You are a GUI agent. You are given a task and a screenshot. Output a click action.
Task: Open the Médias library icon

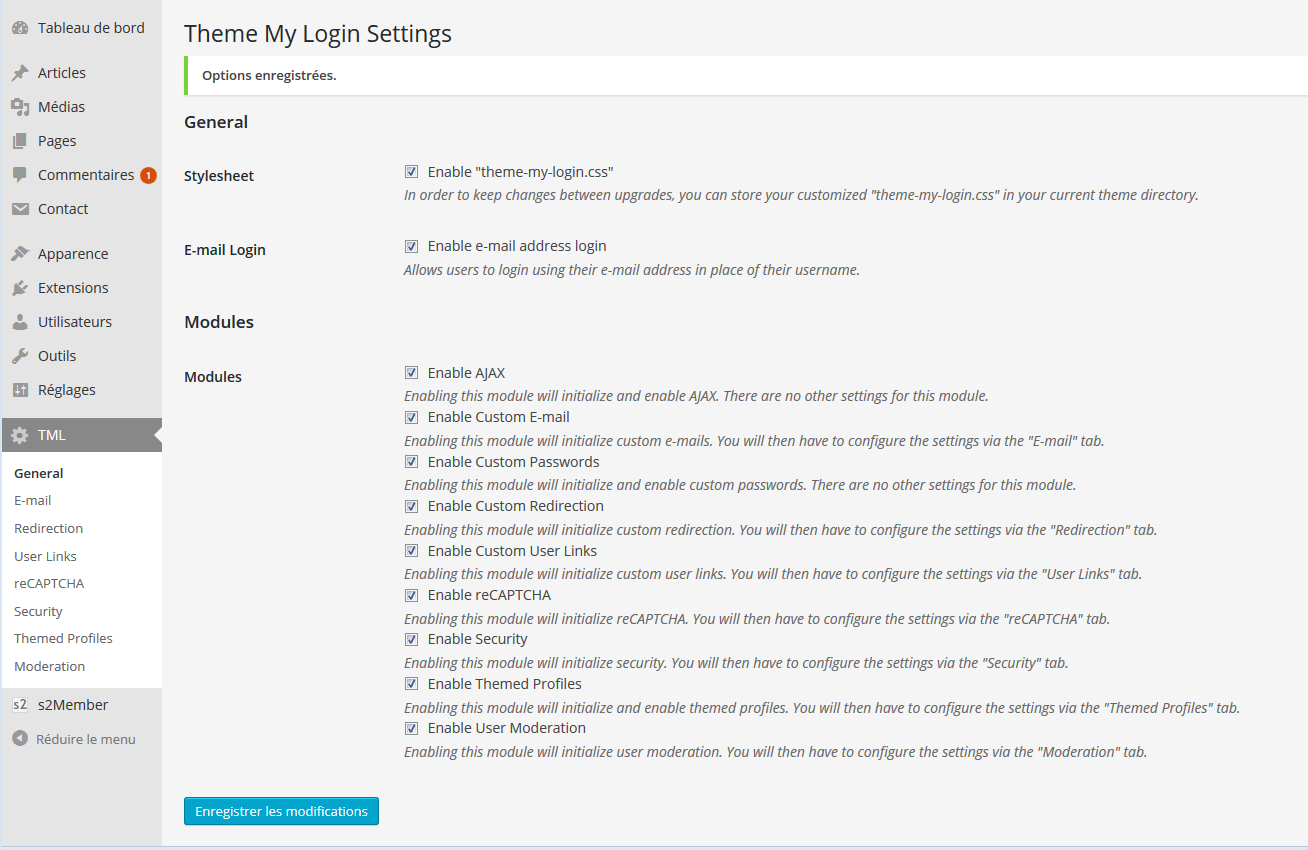20,107
